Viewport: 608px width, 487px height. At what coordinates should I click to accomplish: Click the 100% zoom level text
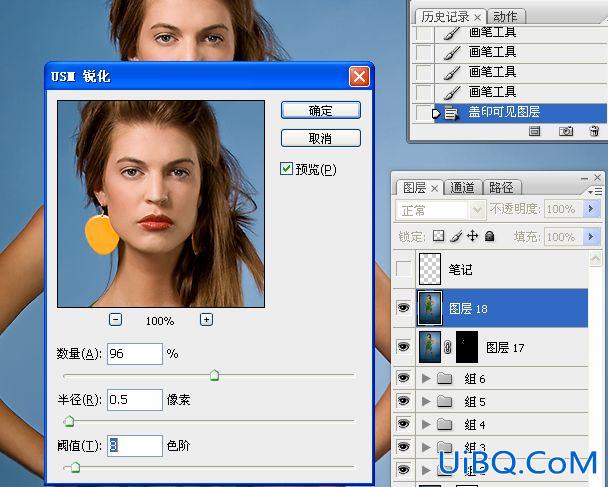[160, 321]
